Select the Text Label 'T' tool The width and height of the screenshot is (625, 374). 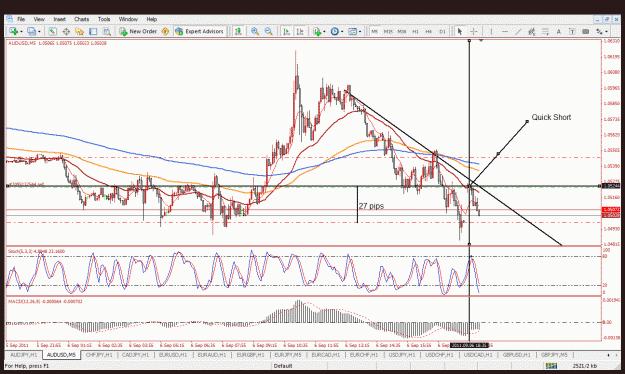pos(572,31)
